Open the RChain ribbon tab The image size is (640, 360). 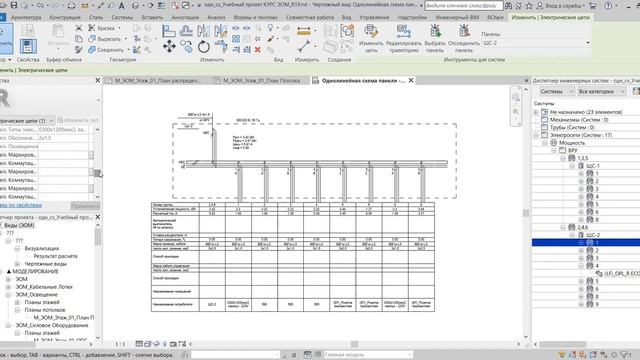[495, 18]
